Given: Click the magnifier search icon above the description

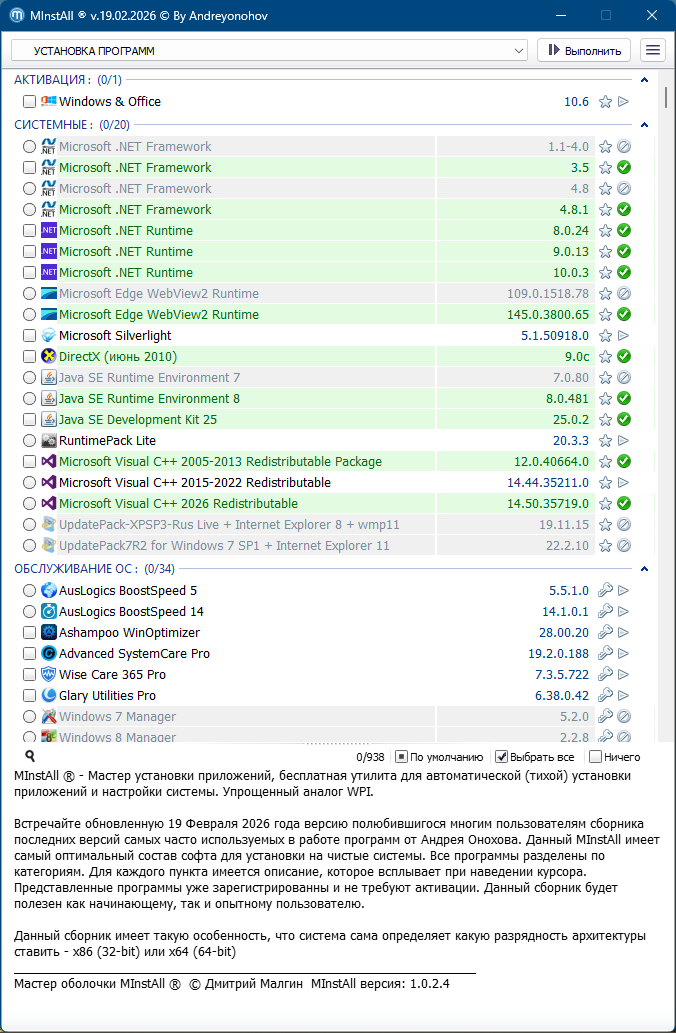Looking at the screenshot, I should coord(30,757).
